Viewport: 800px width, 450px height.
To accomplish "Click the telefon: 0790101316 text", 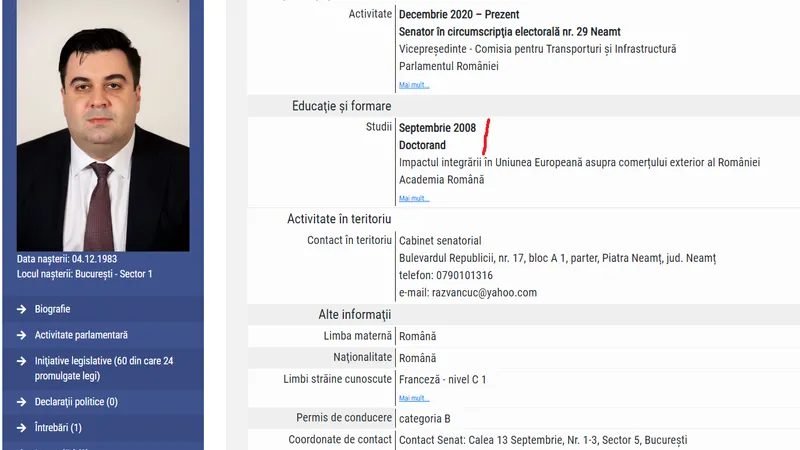I will 446,276.
